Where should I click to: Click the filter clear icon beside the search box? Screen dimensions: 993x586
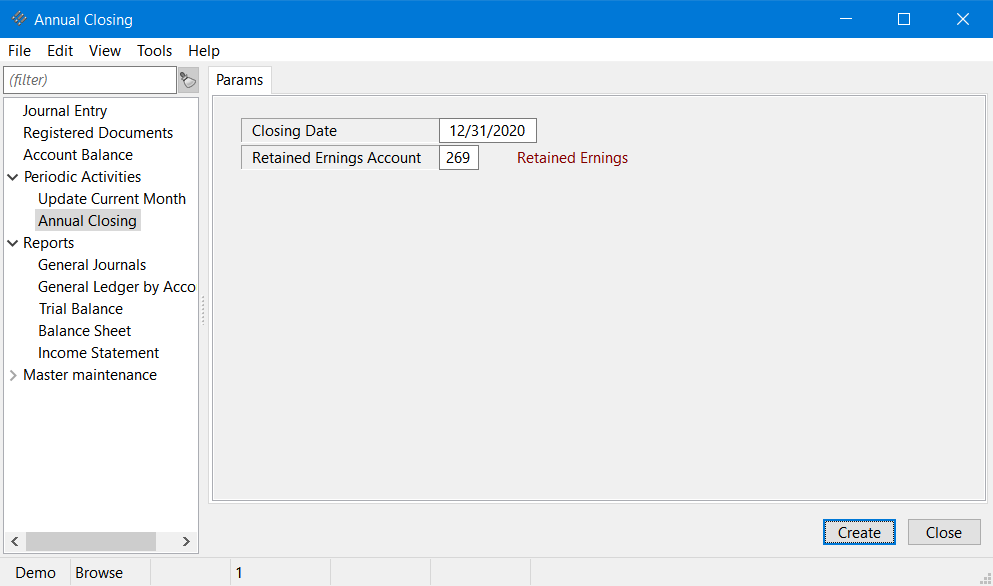click(x=188, y=80)
